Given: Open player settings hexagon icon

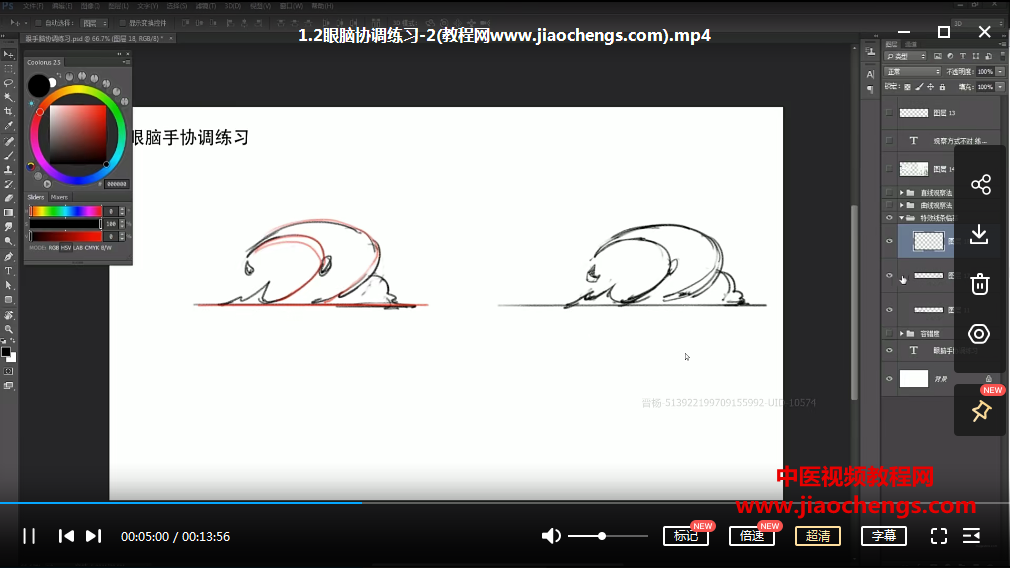Looking at the screenshot, I should (x=979, y=334).
